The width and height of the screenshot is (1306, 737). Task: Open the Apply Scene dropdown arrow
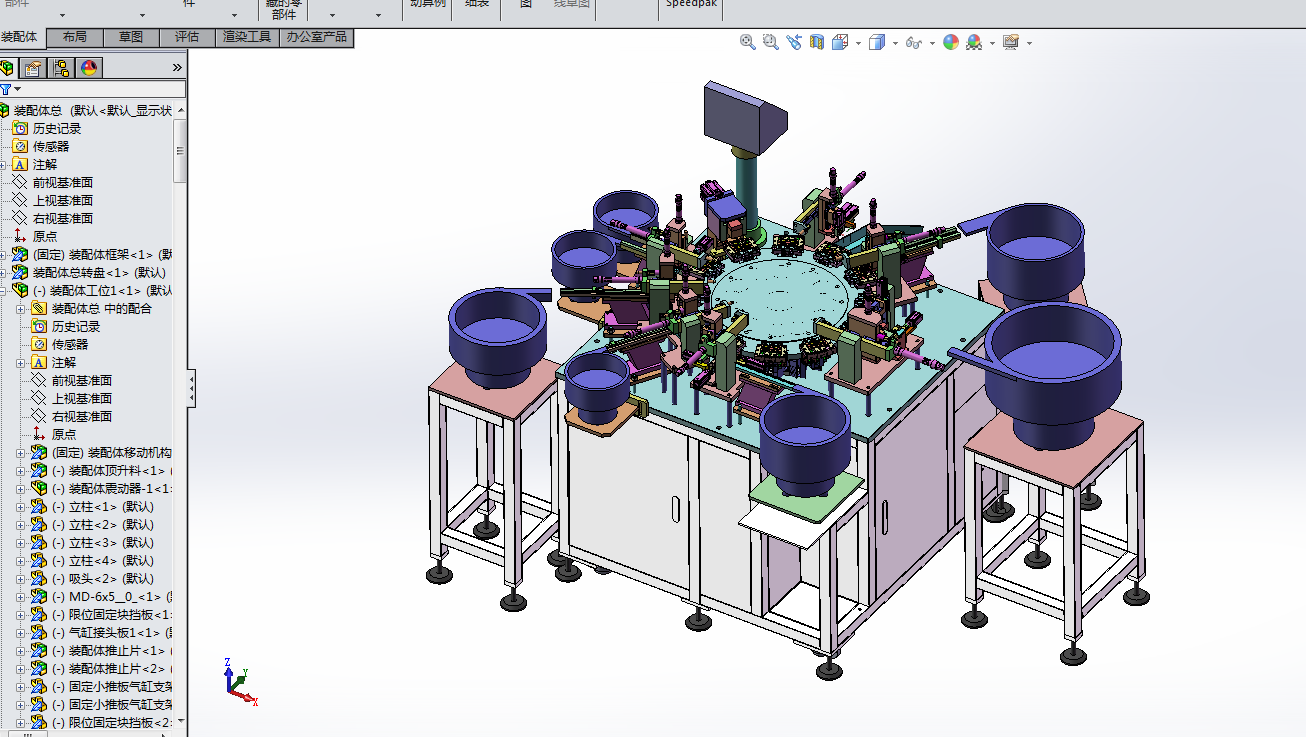point(992,43)
